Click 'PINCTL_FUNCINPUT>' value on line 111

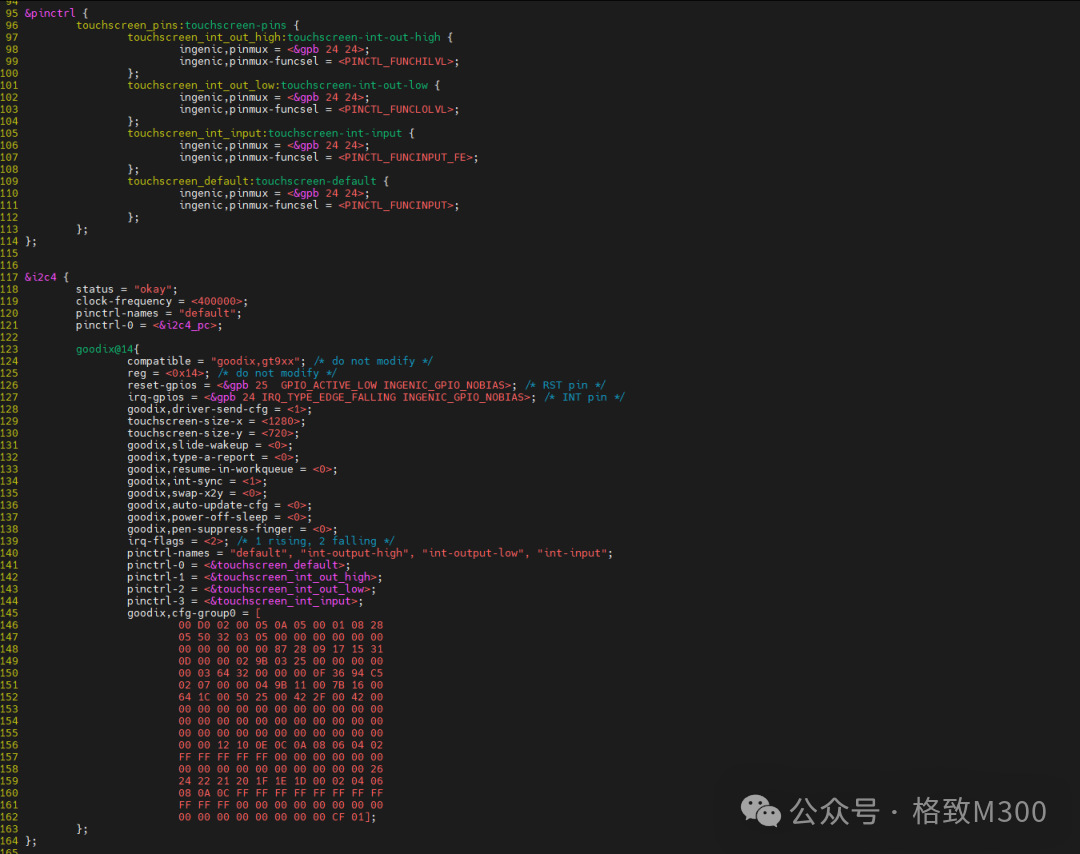click(399, 205)
